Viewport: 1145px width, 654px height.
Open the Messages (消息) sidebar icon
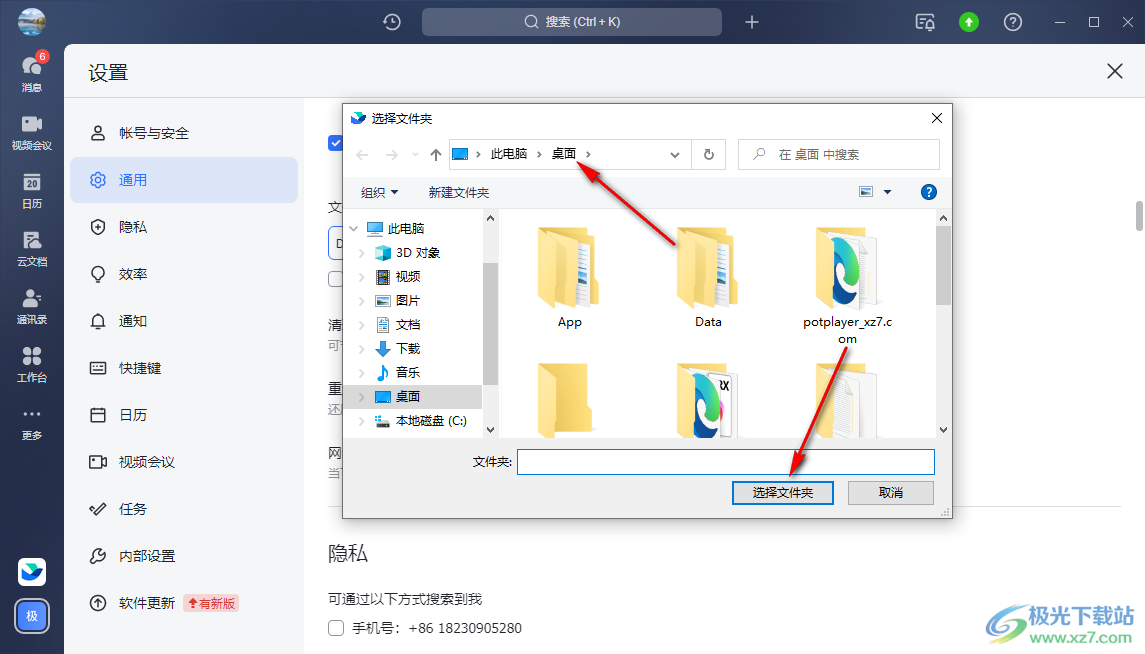tap(31, 72)
